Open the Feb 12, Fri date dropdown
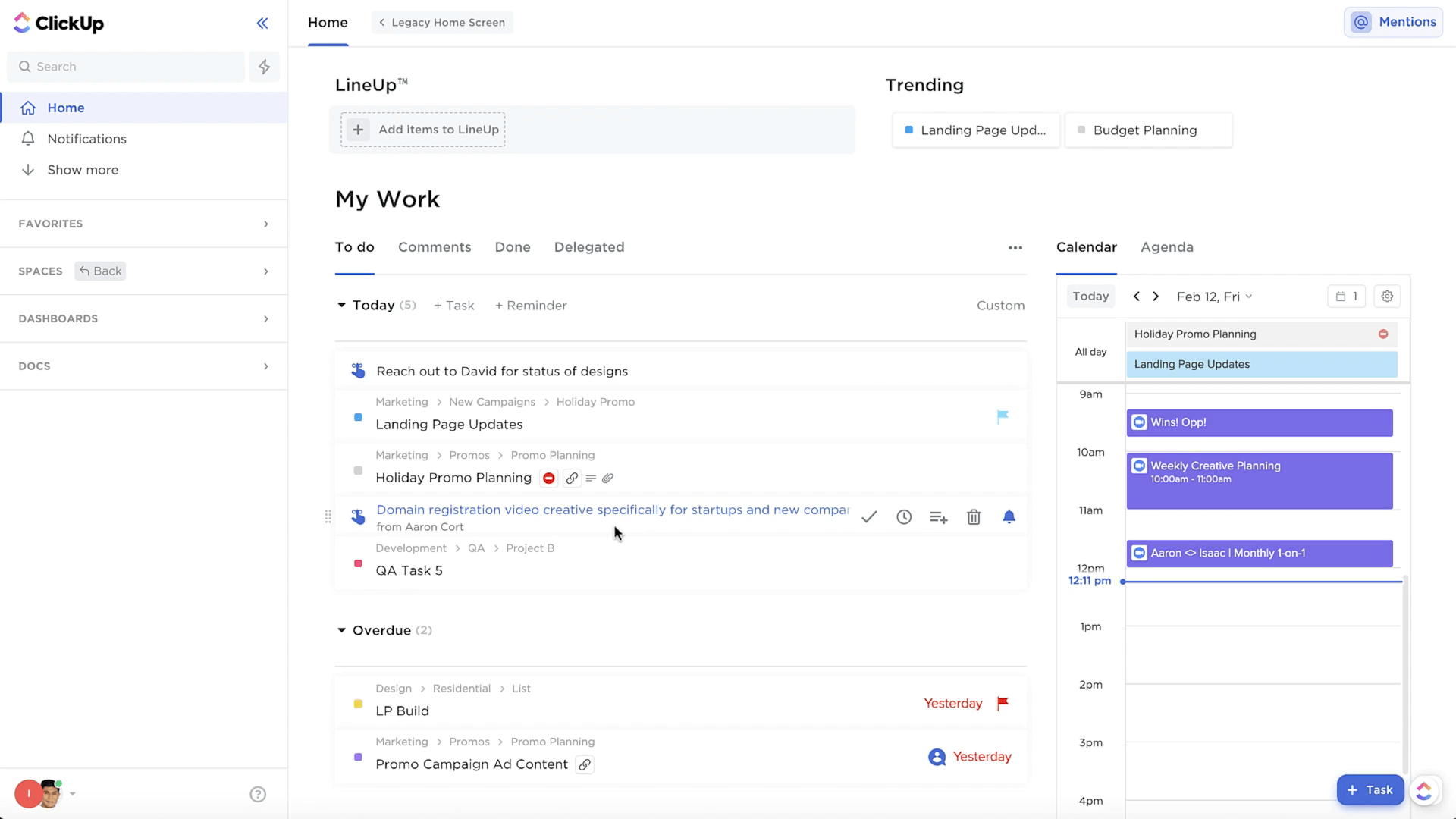The height and width of the screenshot is (819, 1456). [1214, 297]
